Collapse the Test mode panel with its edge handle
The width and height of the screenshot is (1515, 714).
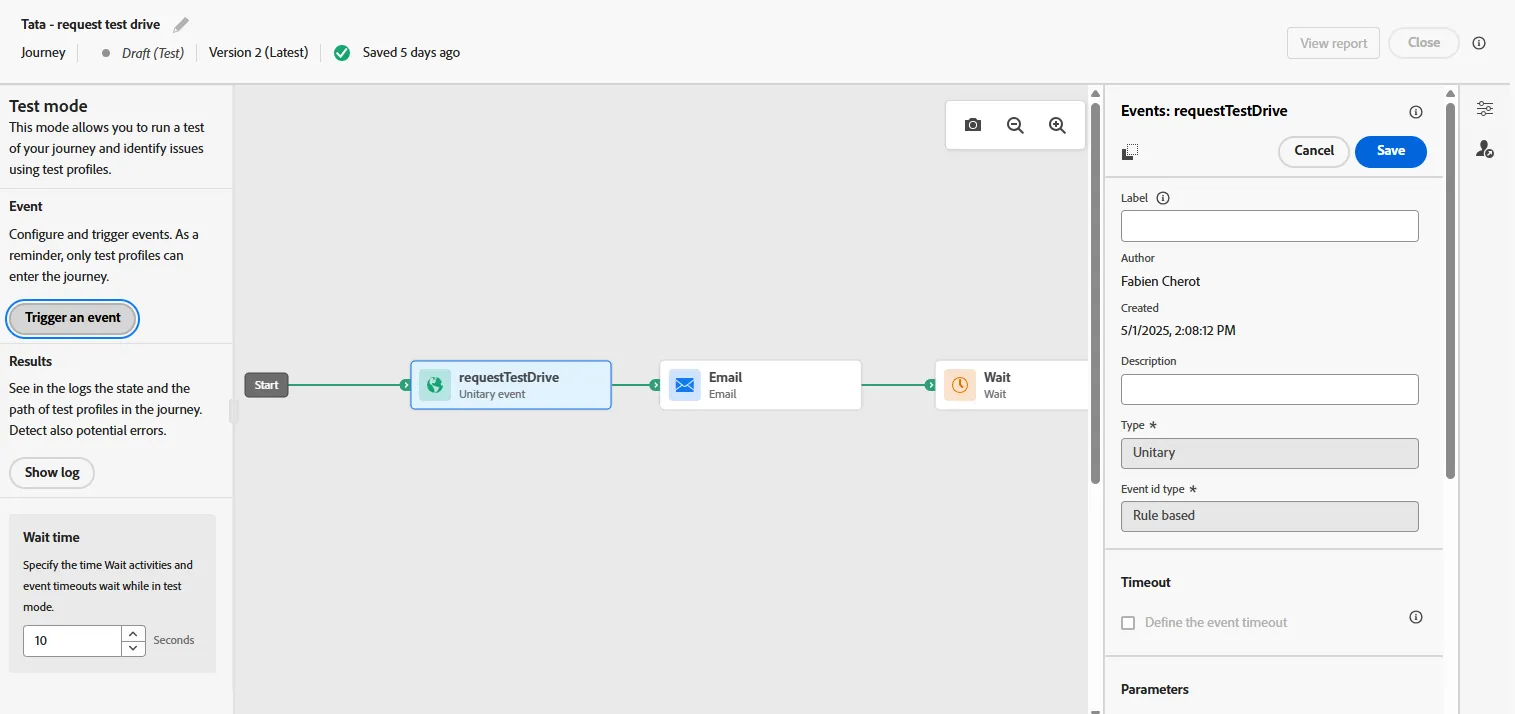234,411
